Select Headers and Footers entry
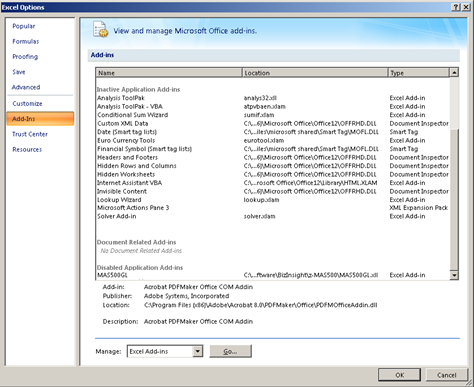 272,158
